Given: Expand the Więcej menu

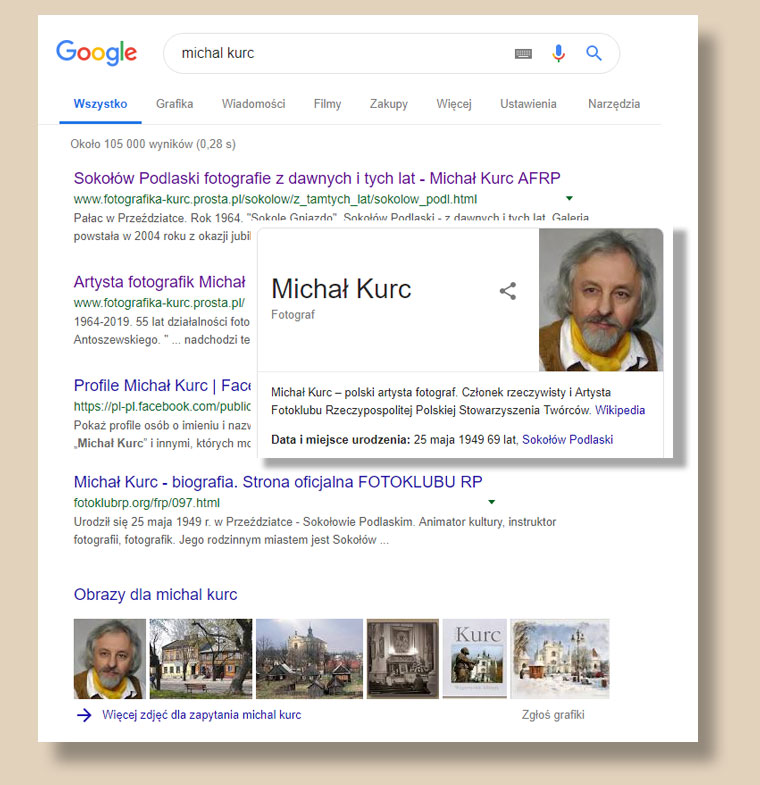Looking at the screenshot, I should click(x=454, y=104).
